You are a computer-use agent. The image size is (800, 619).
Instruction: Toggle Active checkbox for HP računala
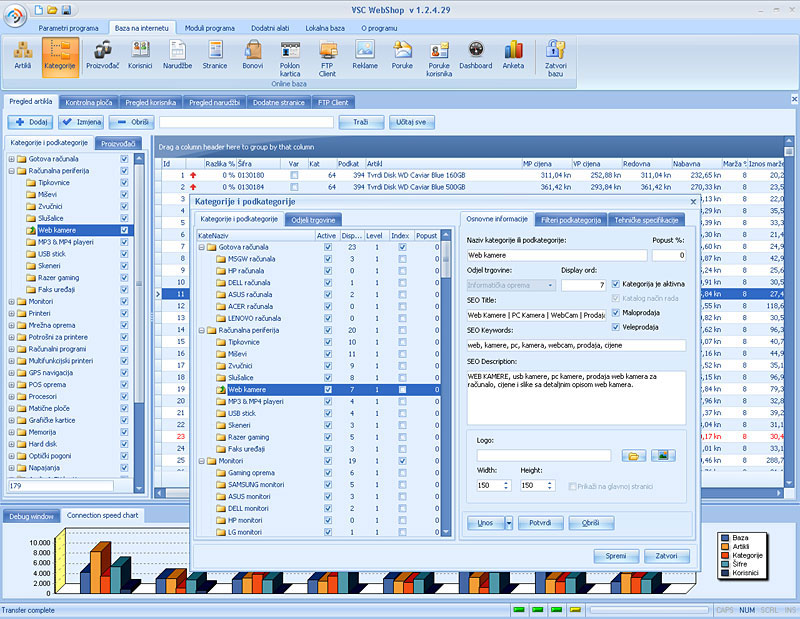(328, 271)
